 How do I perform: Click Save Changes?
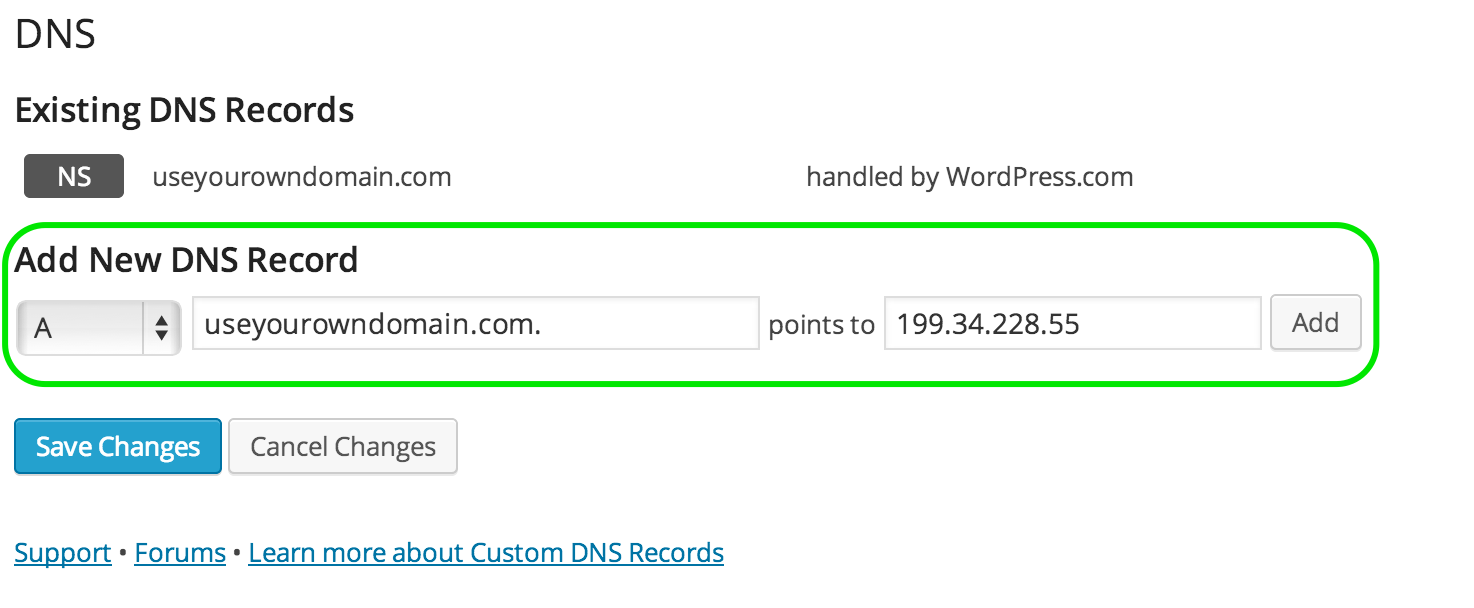(x=117, y=446)
